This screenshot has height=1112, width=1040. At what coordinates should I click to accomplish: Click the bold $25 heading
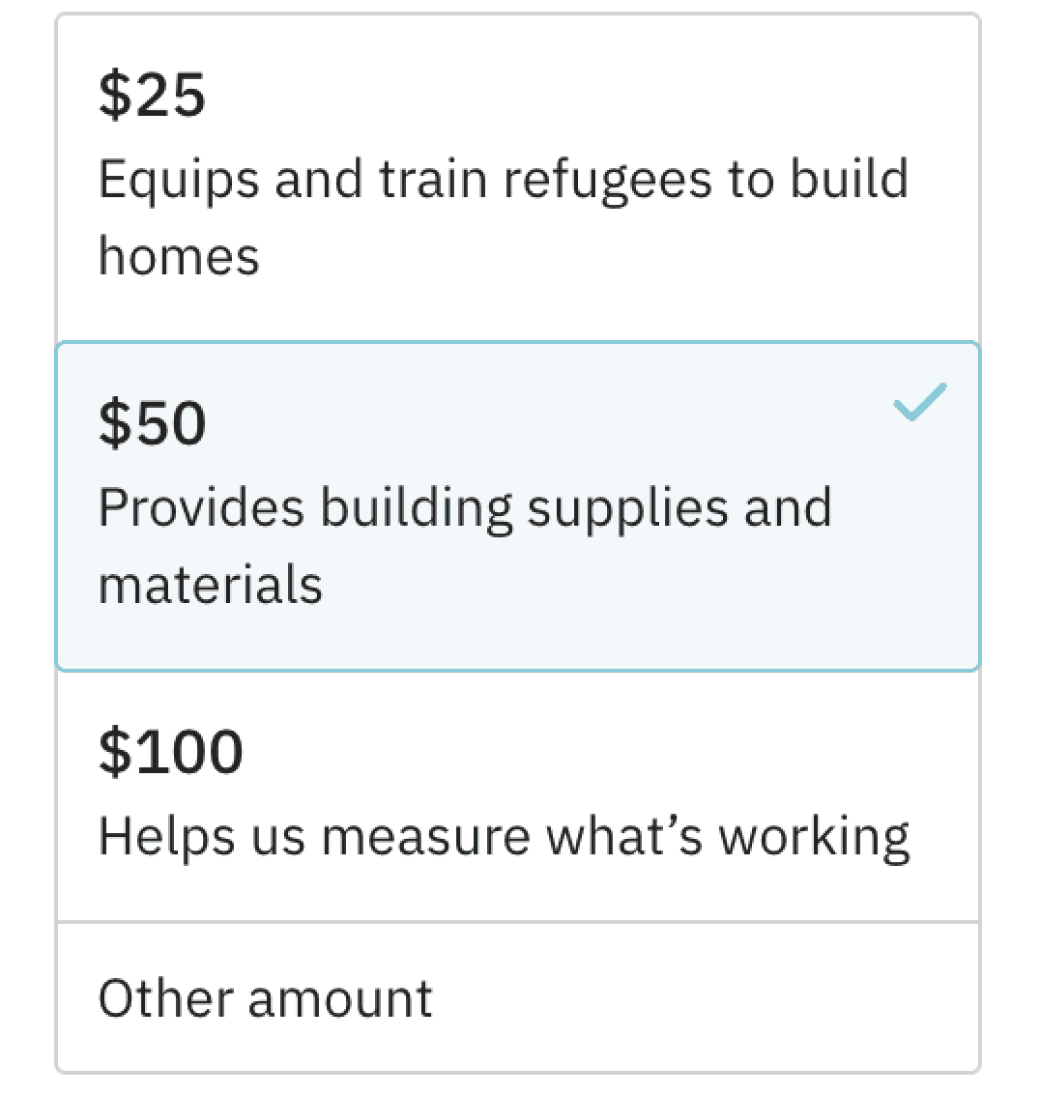[x=152, y=94]
